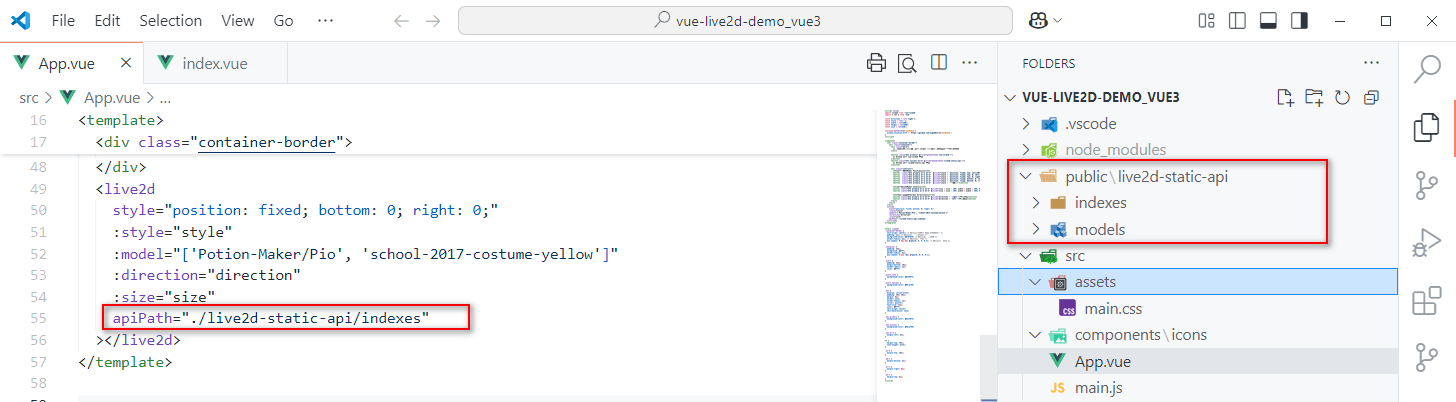Collapse the public\live2d-static-api folder
The height and width of the screenshot is (402, 1456).
tap(1024, 176)
